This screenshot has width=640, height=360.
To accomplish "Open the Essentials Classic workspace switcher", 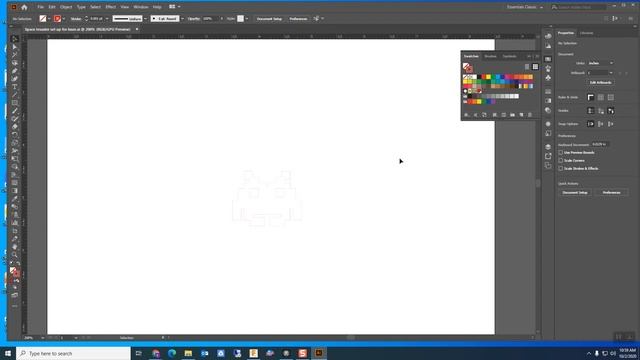I will (x=525, y=7).
